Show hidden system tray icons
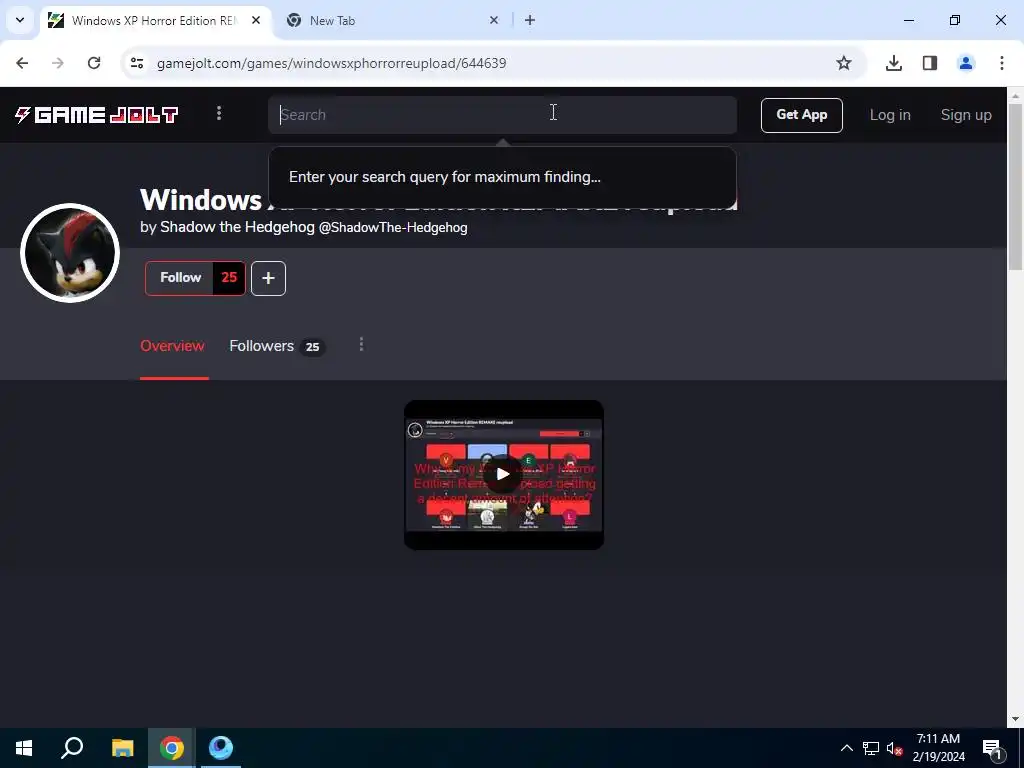The image size is (1024, 768). [x=846, y=748]
